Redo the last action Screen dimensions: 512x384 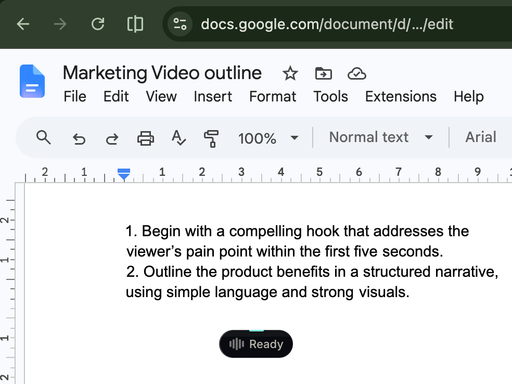(x=112, y=138)
